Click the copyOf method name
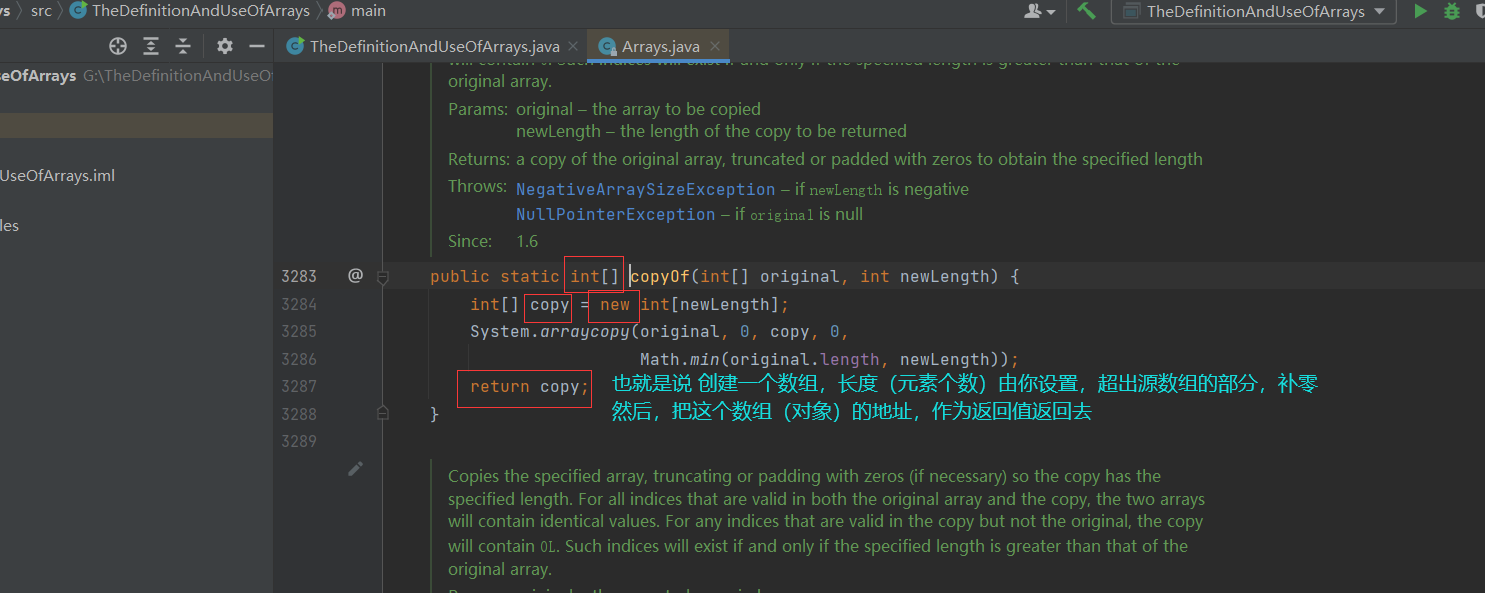Screen dimensions: 1485x593 coord(660,276)
